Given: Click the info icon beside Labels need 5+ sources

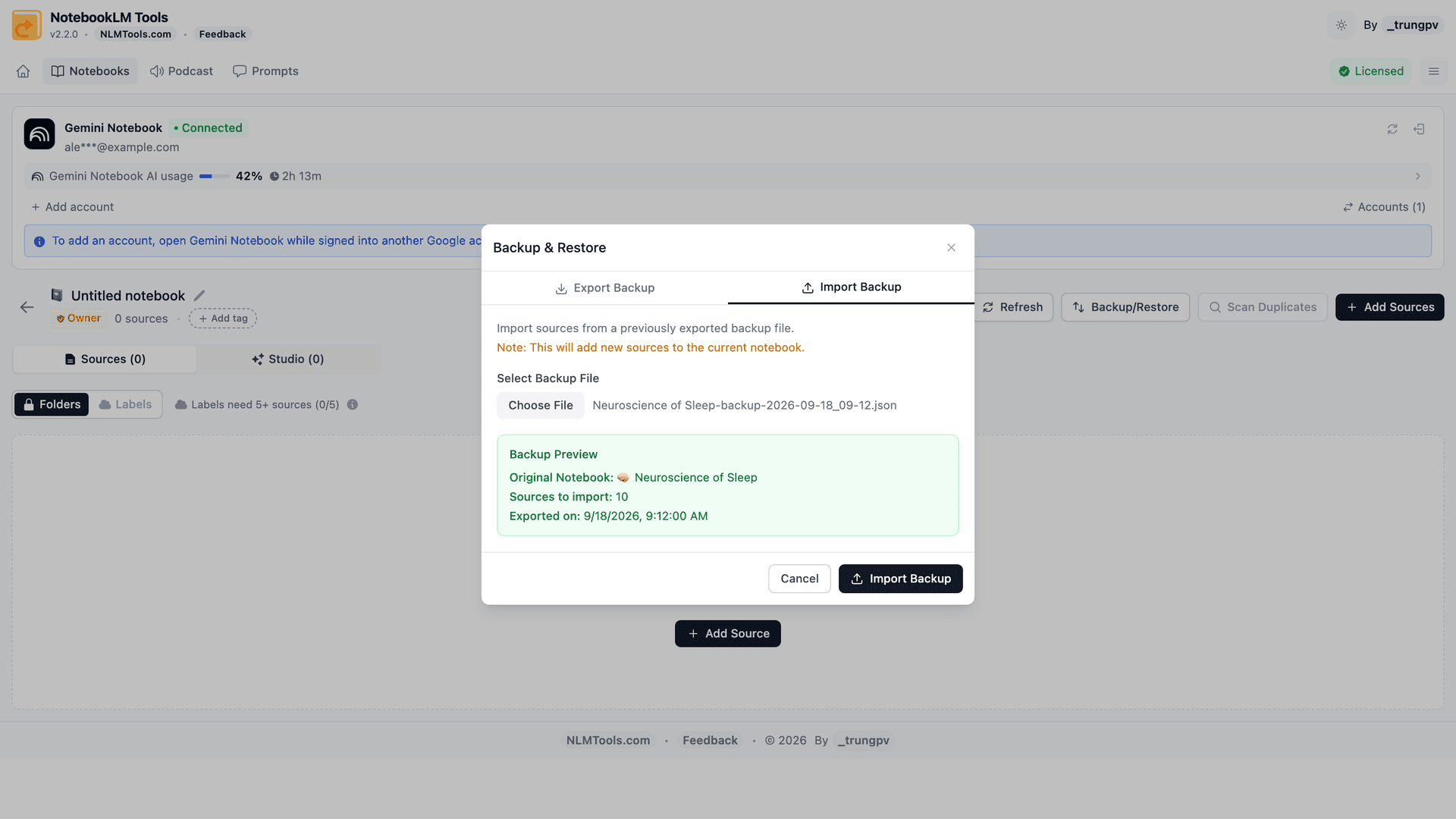Looking at the screenshot, I should coord(353,405).
